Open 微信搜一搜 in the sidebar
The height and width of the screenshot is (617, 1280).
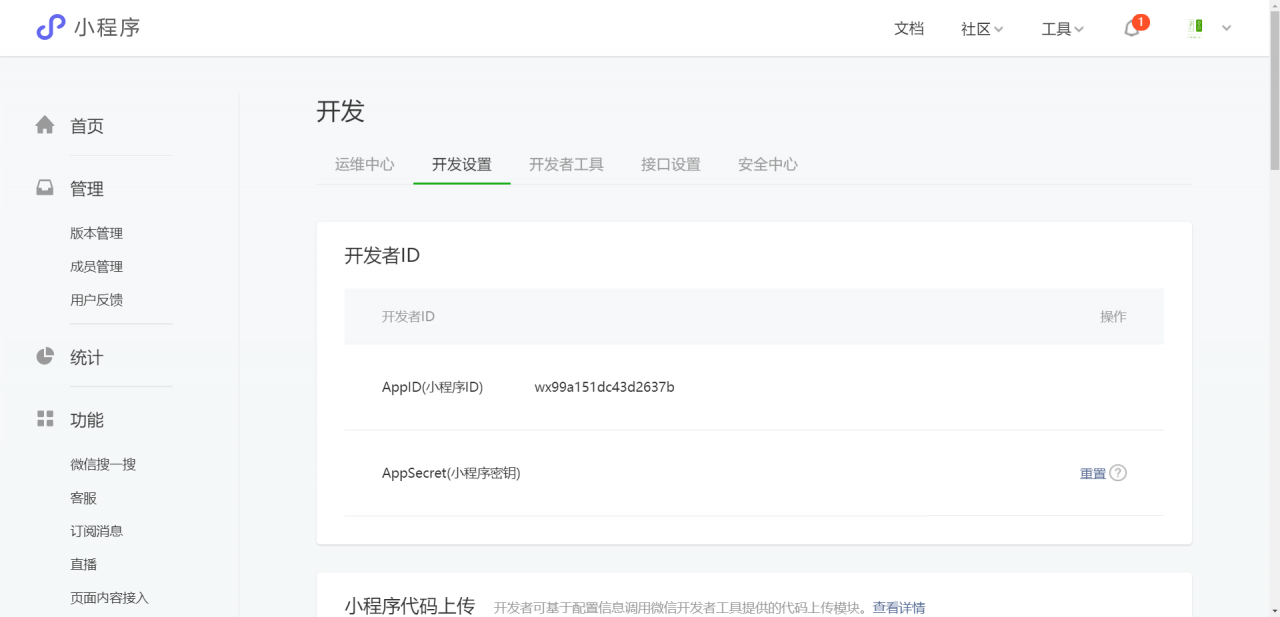point(103,464)
